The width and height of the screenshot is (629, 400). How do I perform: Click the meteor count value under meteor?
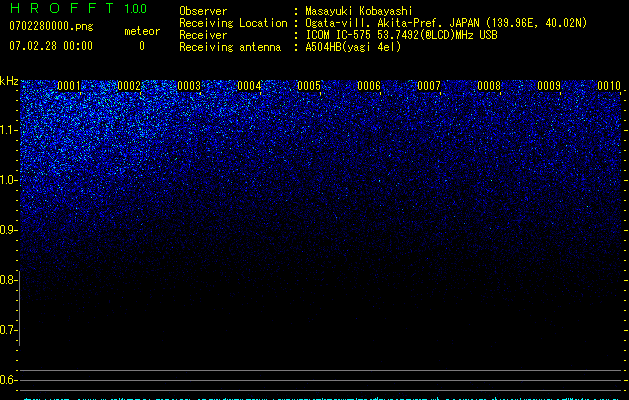pyautogui.click(x=142, y=46)
